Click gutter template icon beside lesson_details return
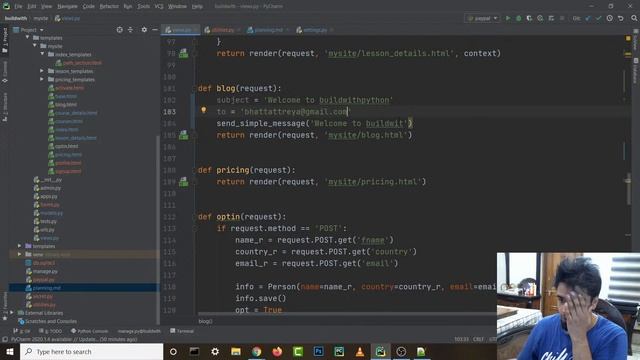Viewport: 640px width, 360px height. point(184,53)
